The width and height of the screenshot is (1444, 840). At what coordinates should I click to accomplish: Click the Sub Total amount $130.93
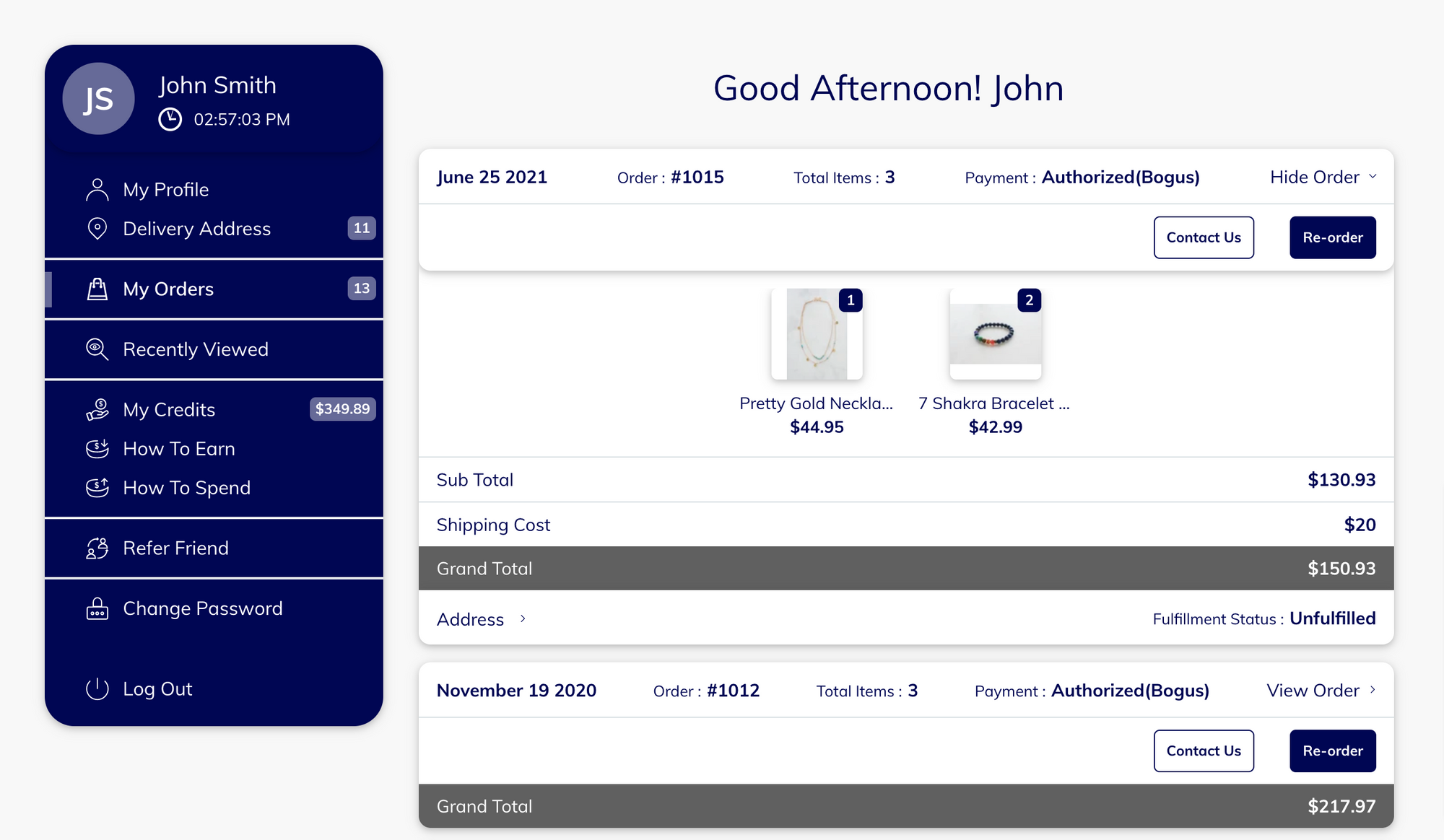(x=1341, y=480)
